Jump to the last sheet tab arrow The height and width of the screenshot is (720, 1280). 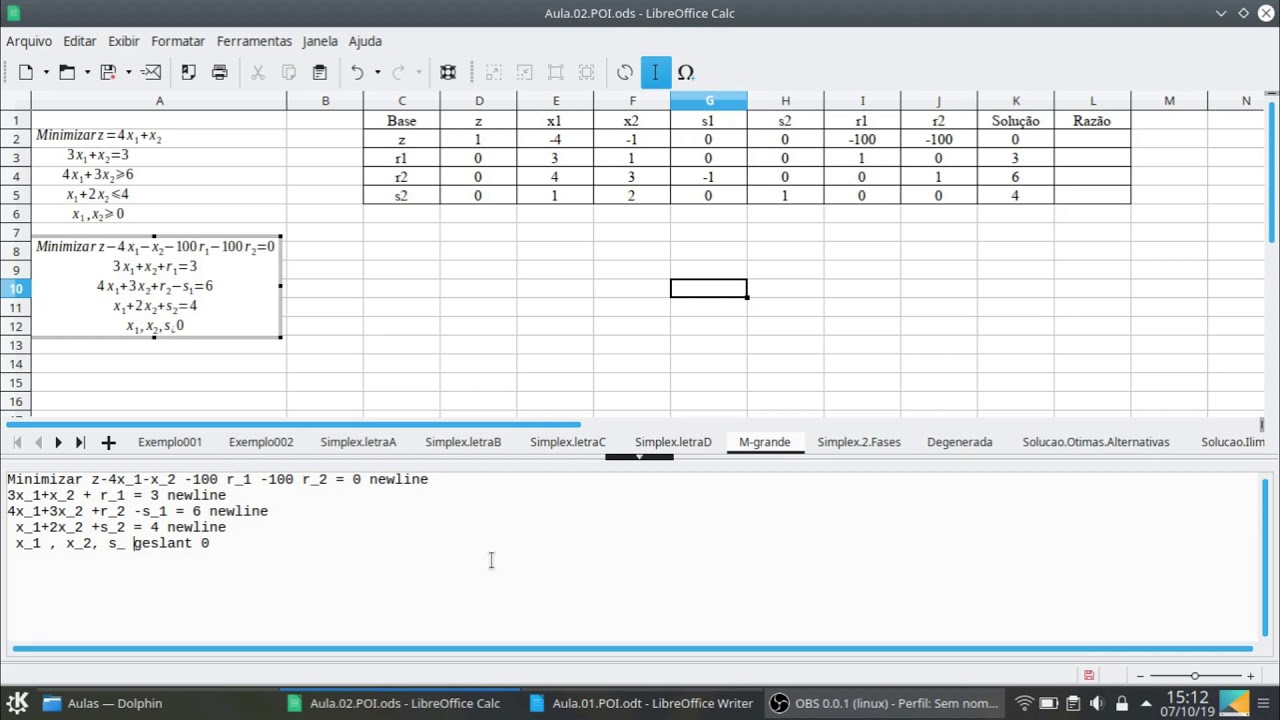(80, 442)
